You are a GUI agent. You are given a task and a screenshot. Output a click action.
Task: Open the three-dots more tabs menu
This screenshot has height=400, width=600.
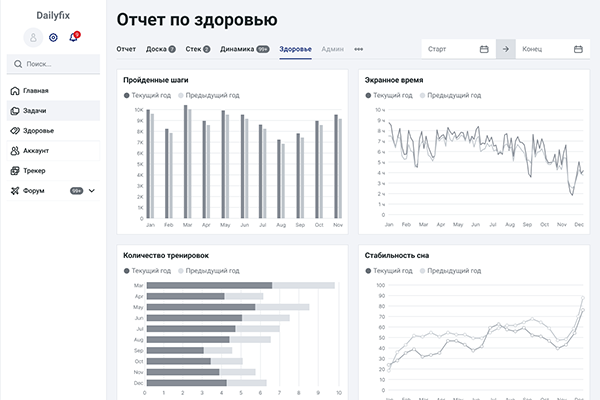pyautogui.click(x=359, y=49)
